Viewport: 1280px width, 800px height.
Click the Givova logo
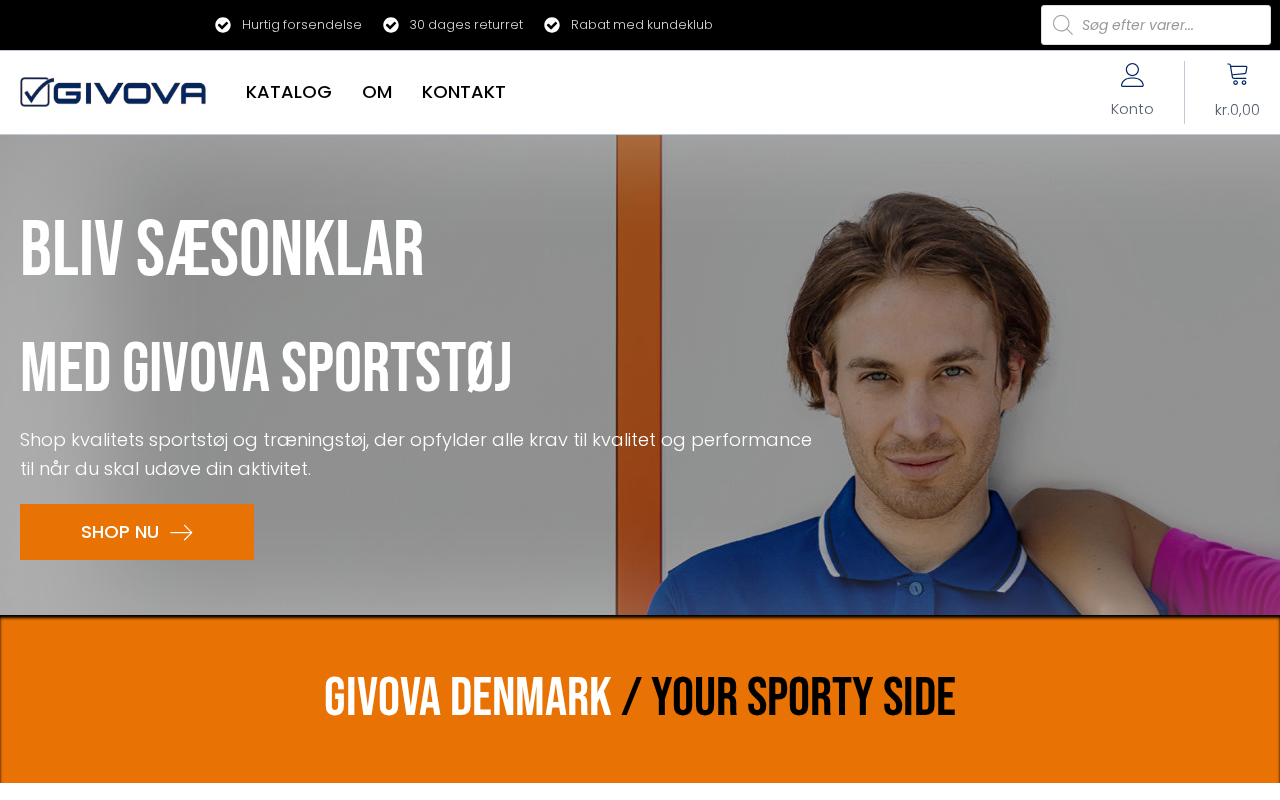pyautogui.click(x=113, y=92)
